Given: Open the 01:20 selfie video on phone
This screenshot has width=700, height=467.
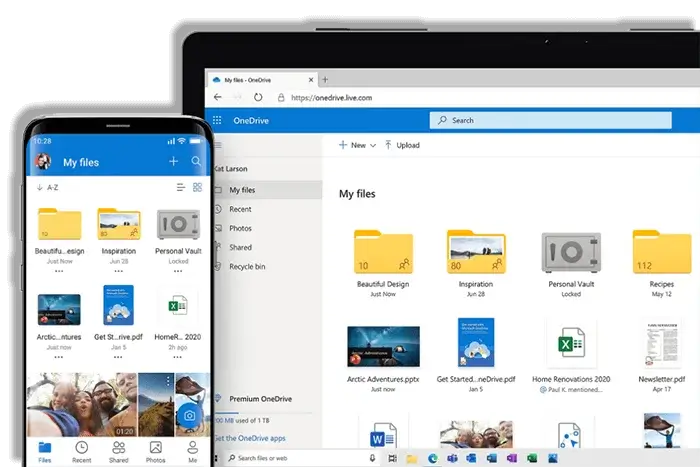Looking at the screenshot, I should pos(82,404).
